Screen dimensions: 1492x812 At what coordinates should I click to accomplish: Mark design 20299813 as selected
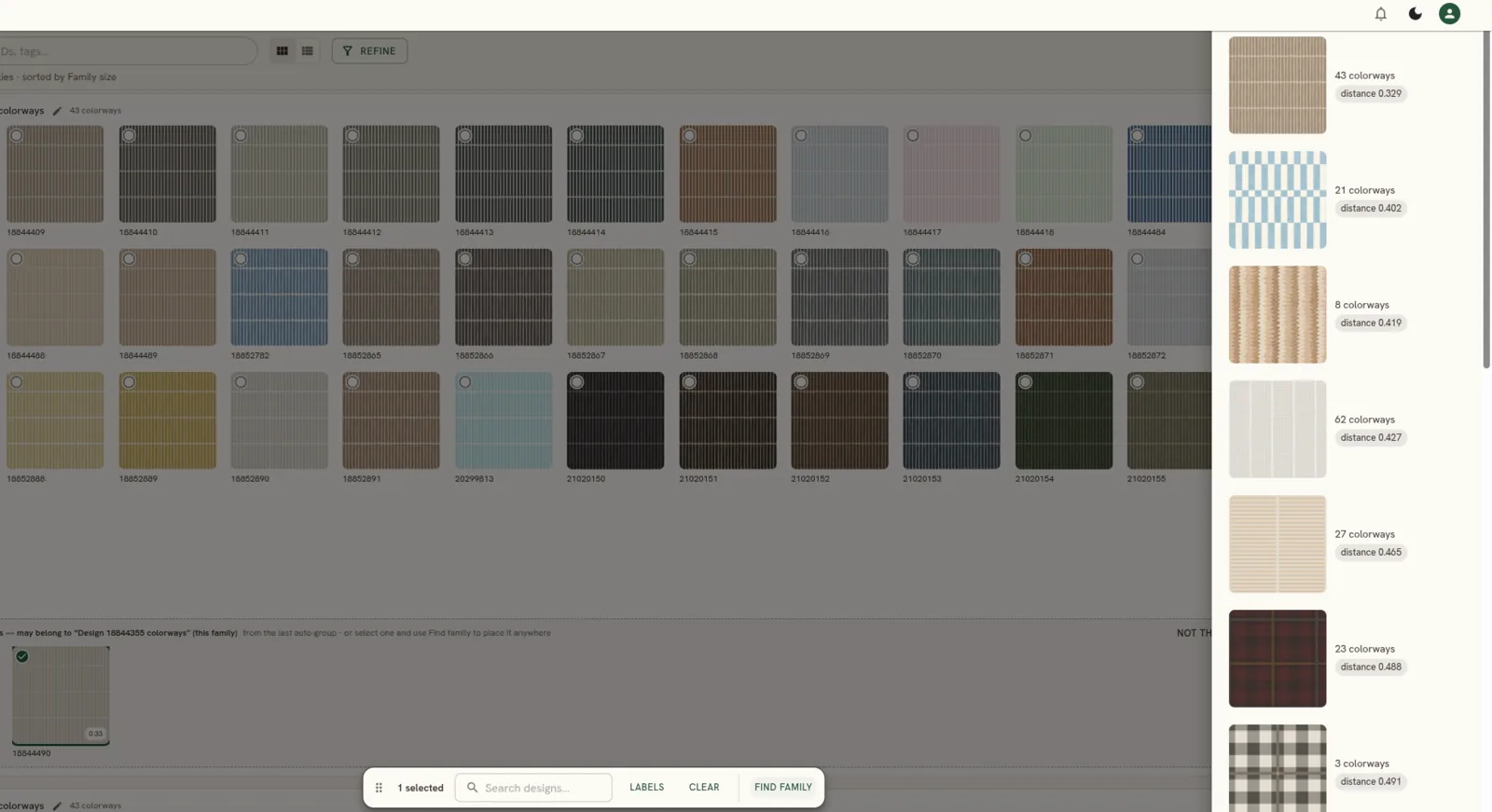pos(465,382)
